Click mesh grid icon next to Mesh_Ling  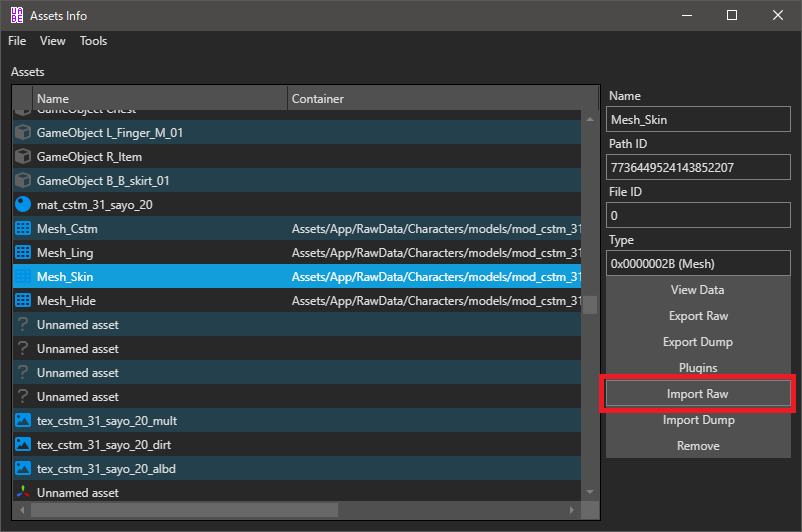coord(23,253)
